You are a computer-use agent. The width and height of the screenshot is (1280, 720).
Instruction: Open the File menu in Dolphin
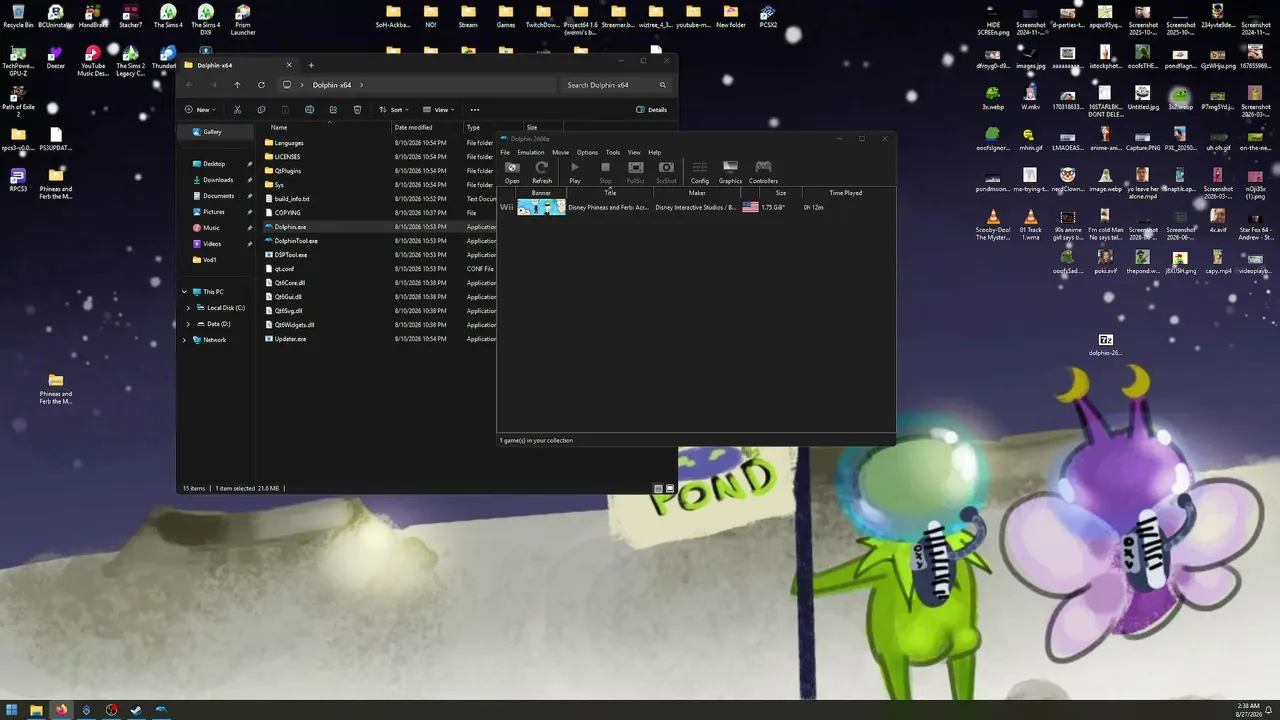coord(505,153)
